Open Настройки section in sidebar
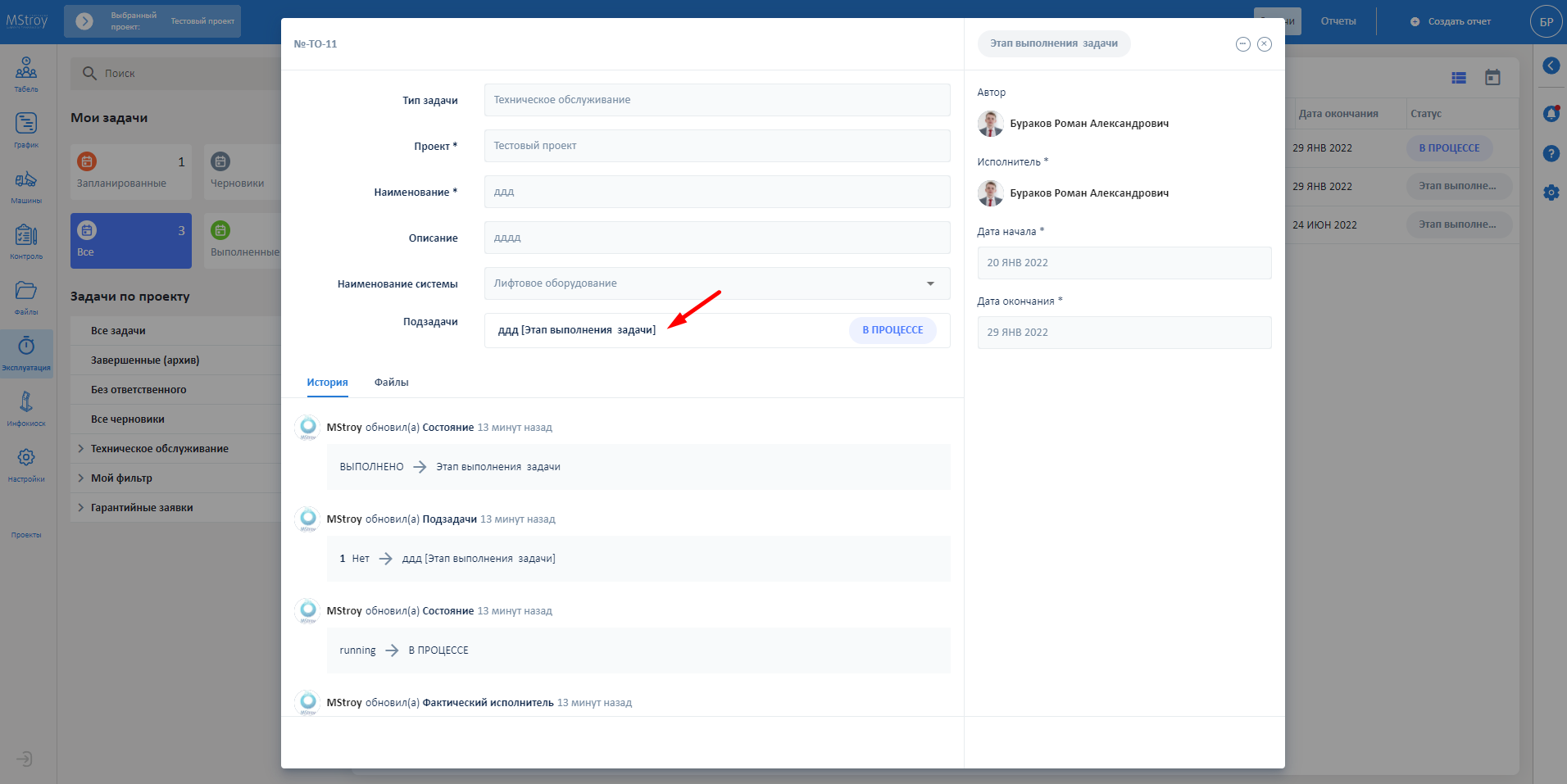Image resolution: width=1567 pixels, height=784 pixels. 26,465
